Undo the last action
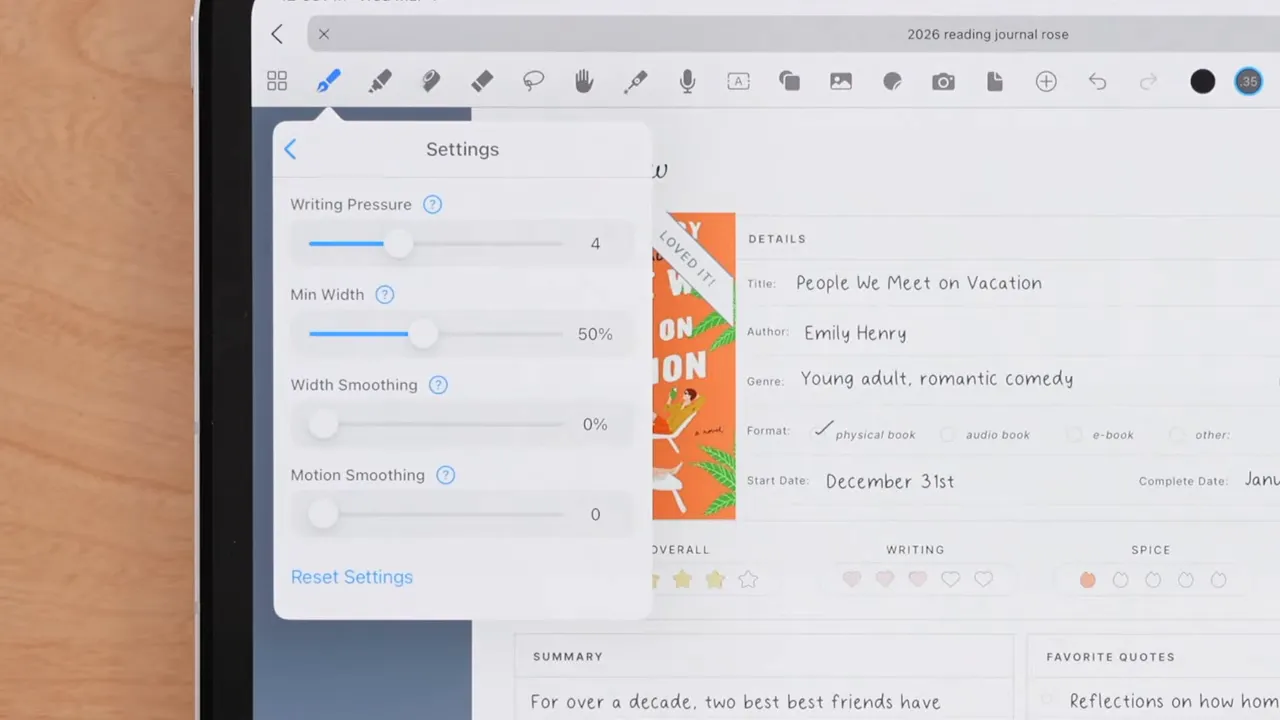The image size is (1280, 720). (1097, 82)
